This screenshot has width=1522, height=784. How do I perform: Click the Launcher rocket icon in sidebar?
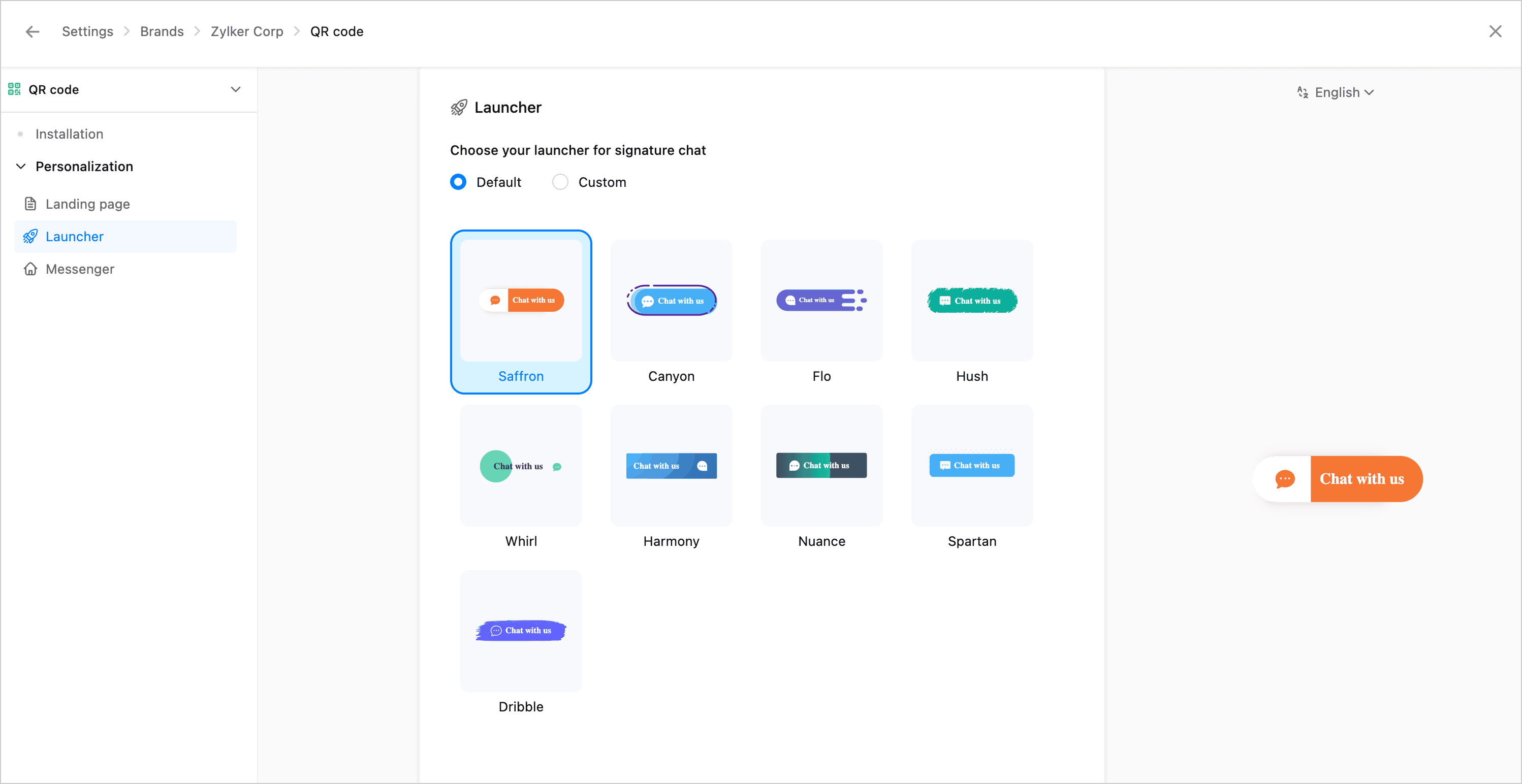coord(30,236)
